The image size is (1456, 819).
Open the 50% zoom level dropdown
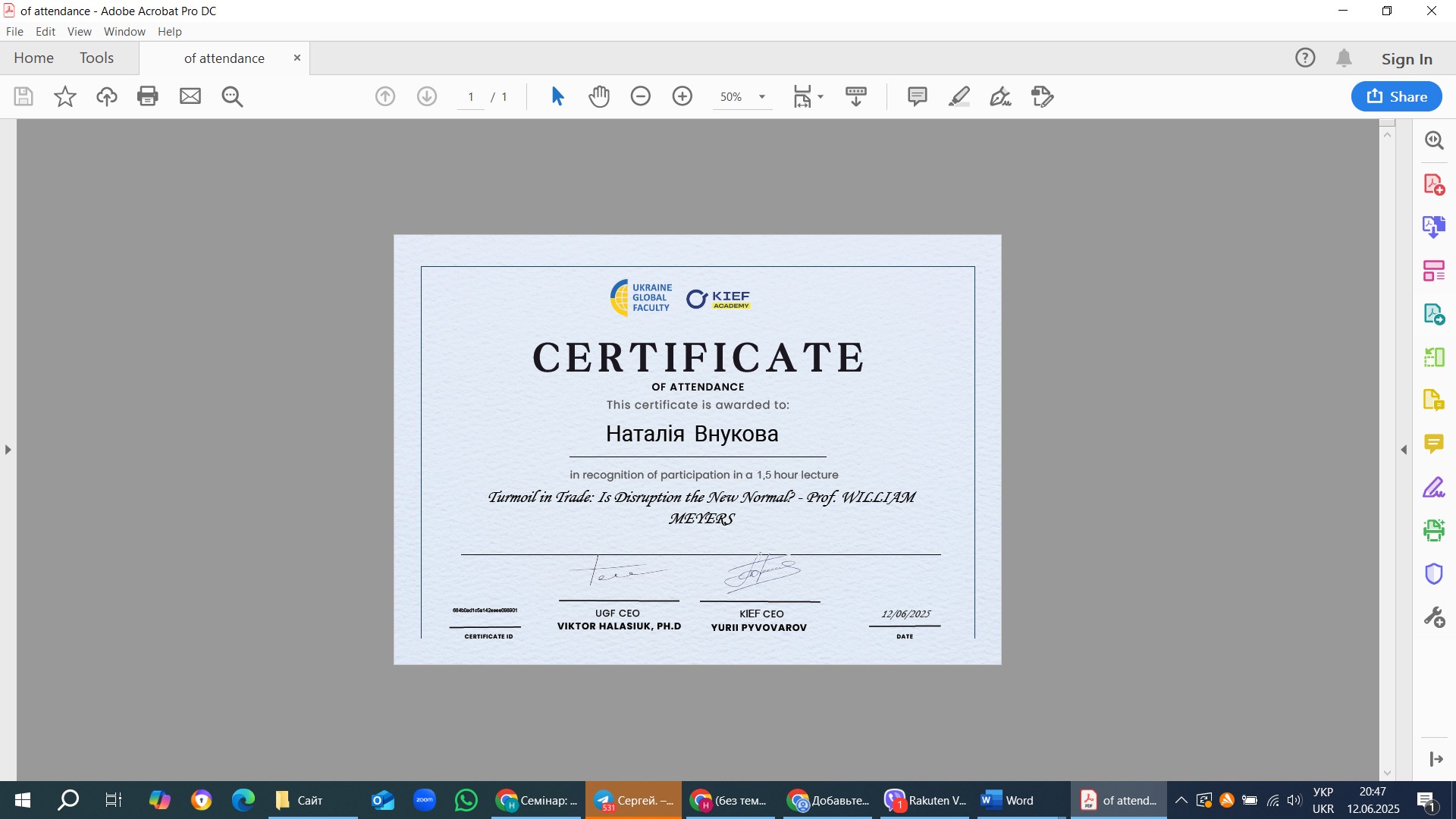click(762, 97)
